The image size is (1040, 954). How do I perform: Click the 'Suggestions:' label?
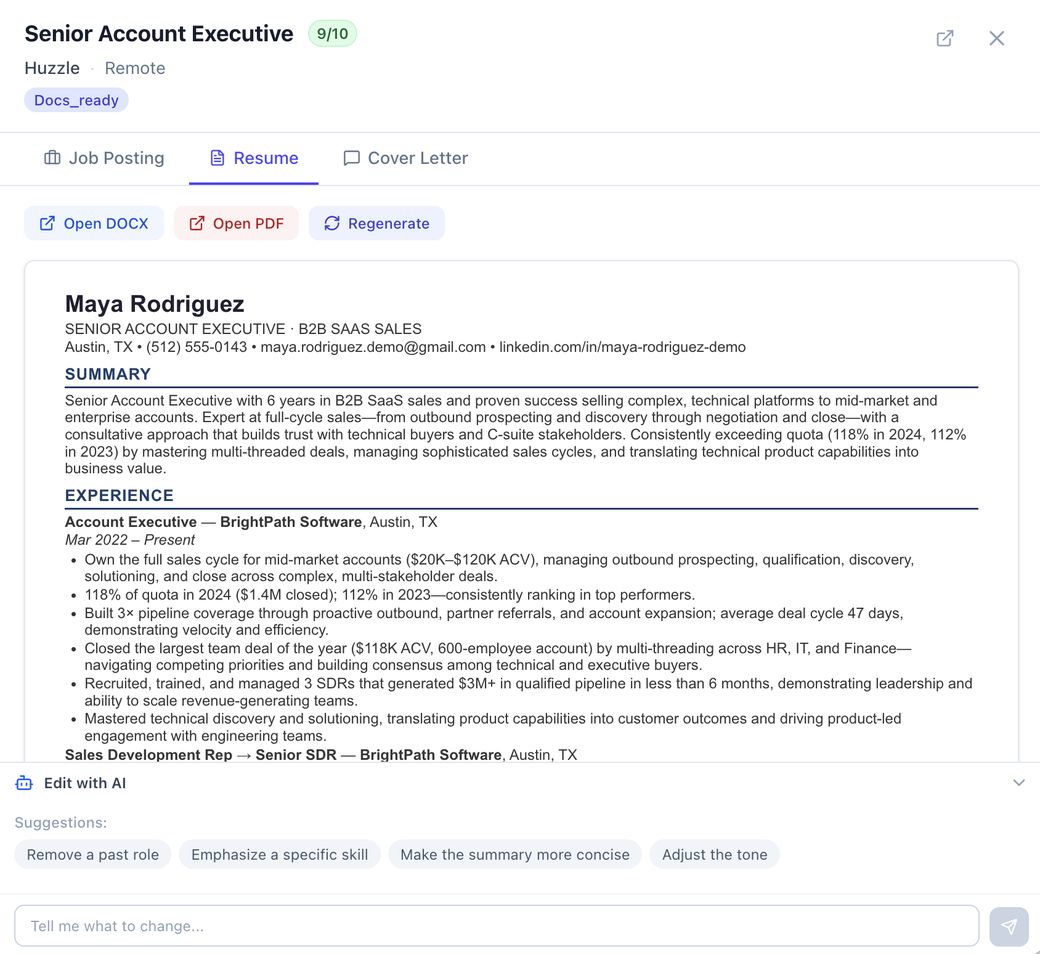[60, 823]
